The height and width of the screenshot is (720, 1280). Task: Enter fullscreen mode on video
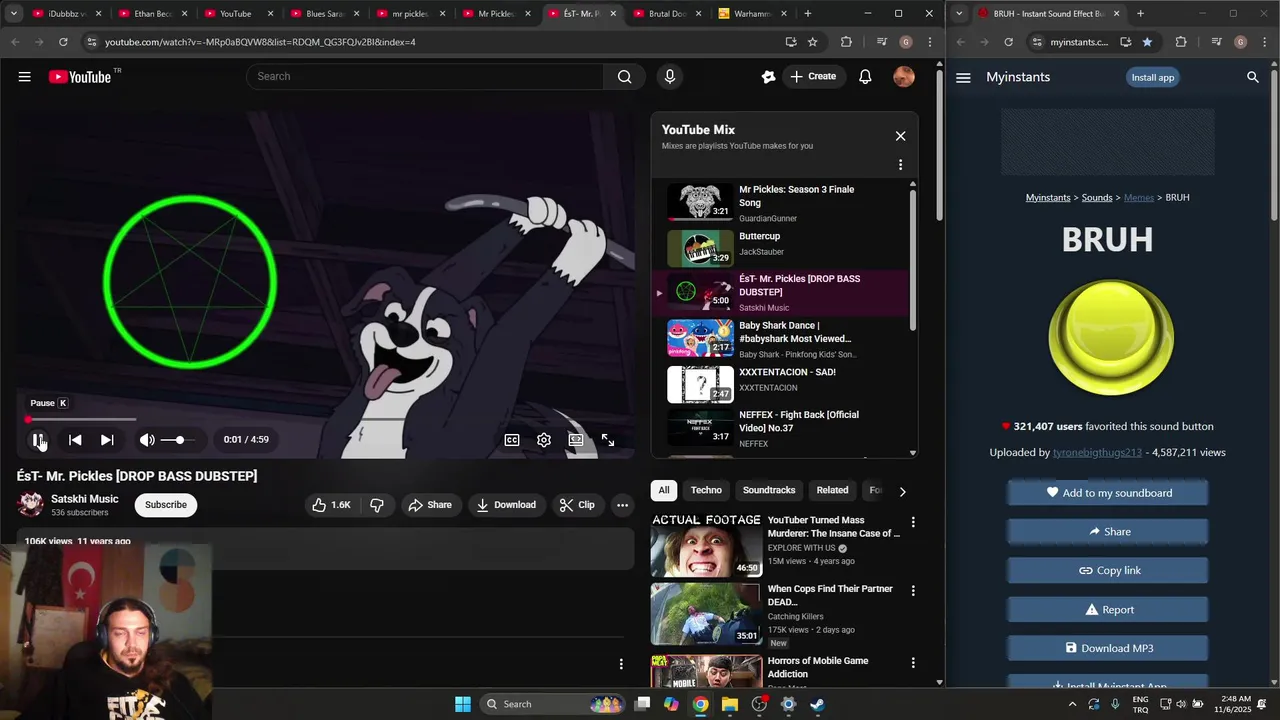tap(608, 440)
